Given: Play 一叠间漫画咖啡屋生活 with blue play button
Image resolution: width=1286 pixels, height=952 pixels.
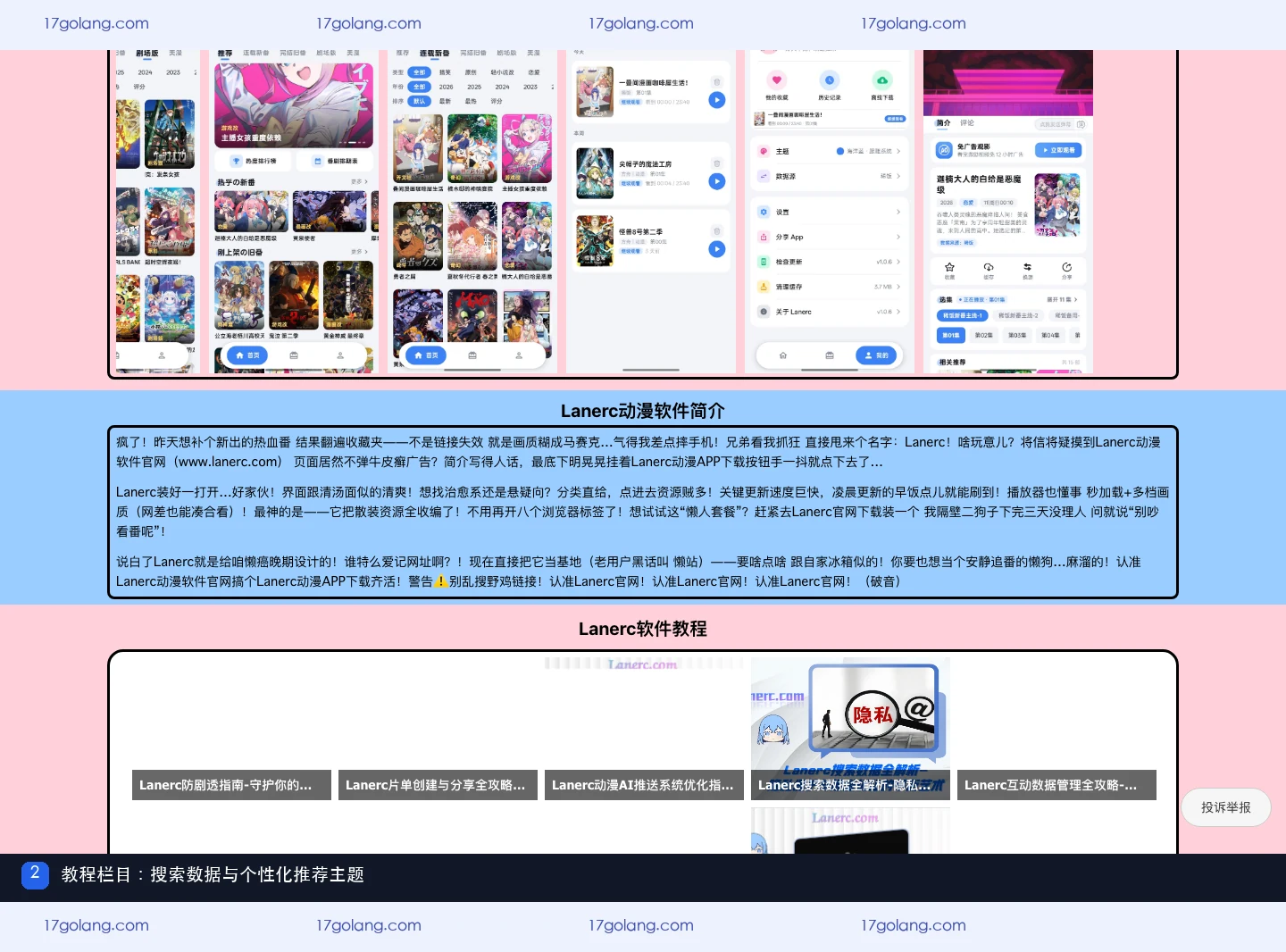Looking at the screenshot, I should point(717,100).
